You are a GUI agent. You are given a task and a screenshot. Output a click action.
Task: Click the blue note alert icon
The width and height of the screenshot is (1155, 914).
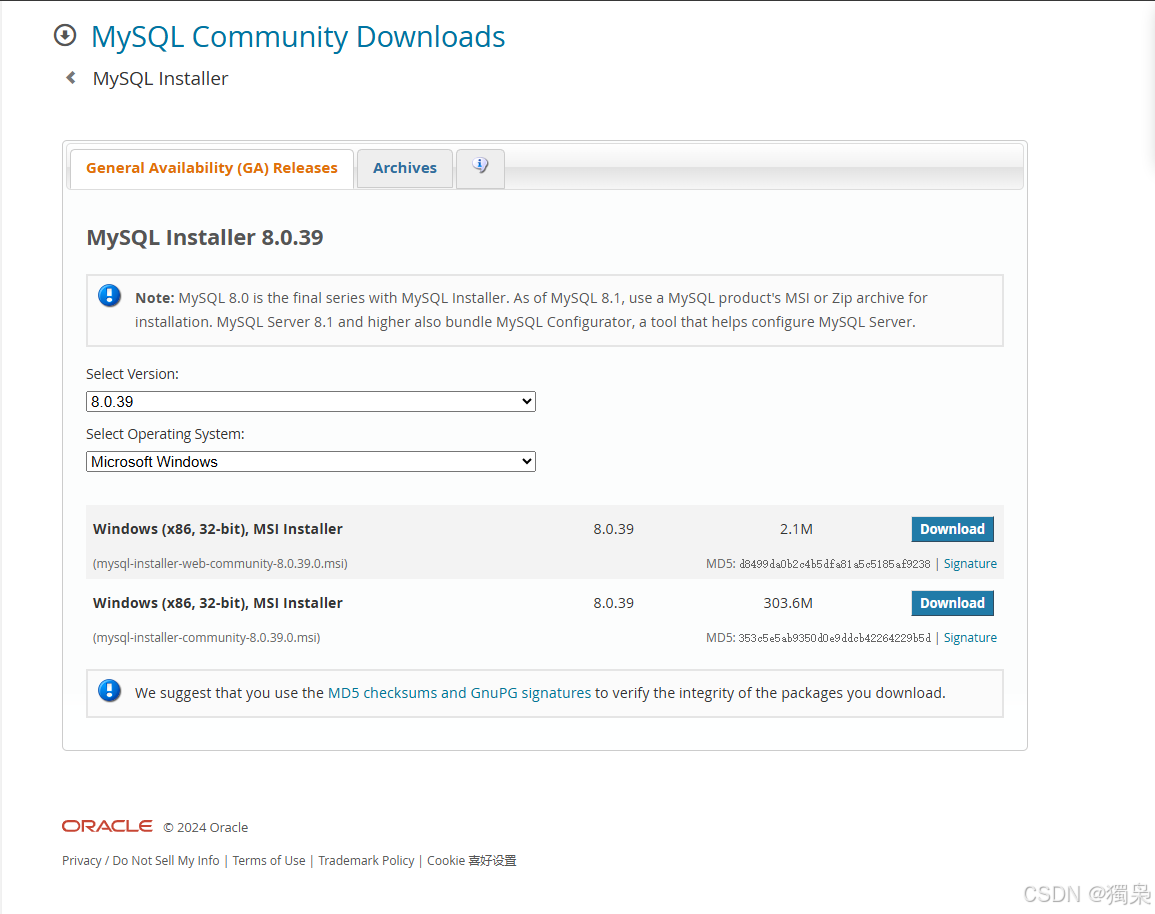point(110,296)
